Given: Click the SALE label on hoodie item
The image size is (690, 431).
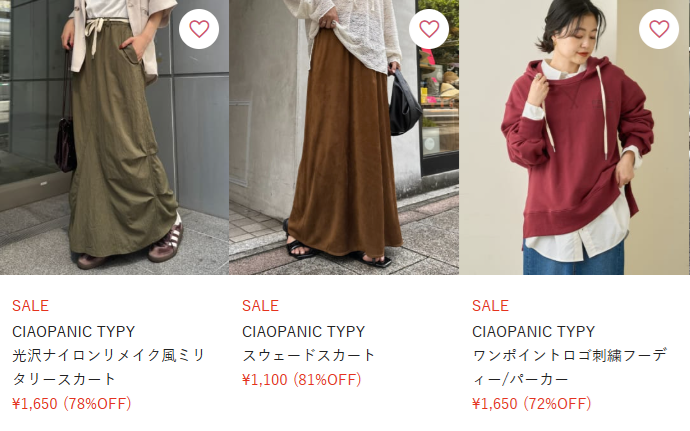Looking at the screenshot, I should pos(491,306).
